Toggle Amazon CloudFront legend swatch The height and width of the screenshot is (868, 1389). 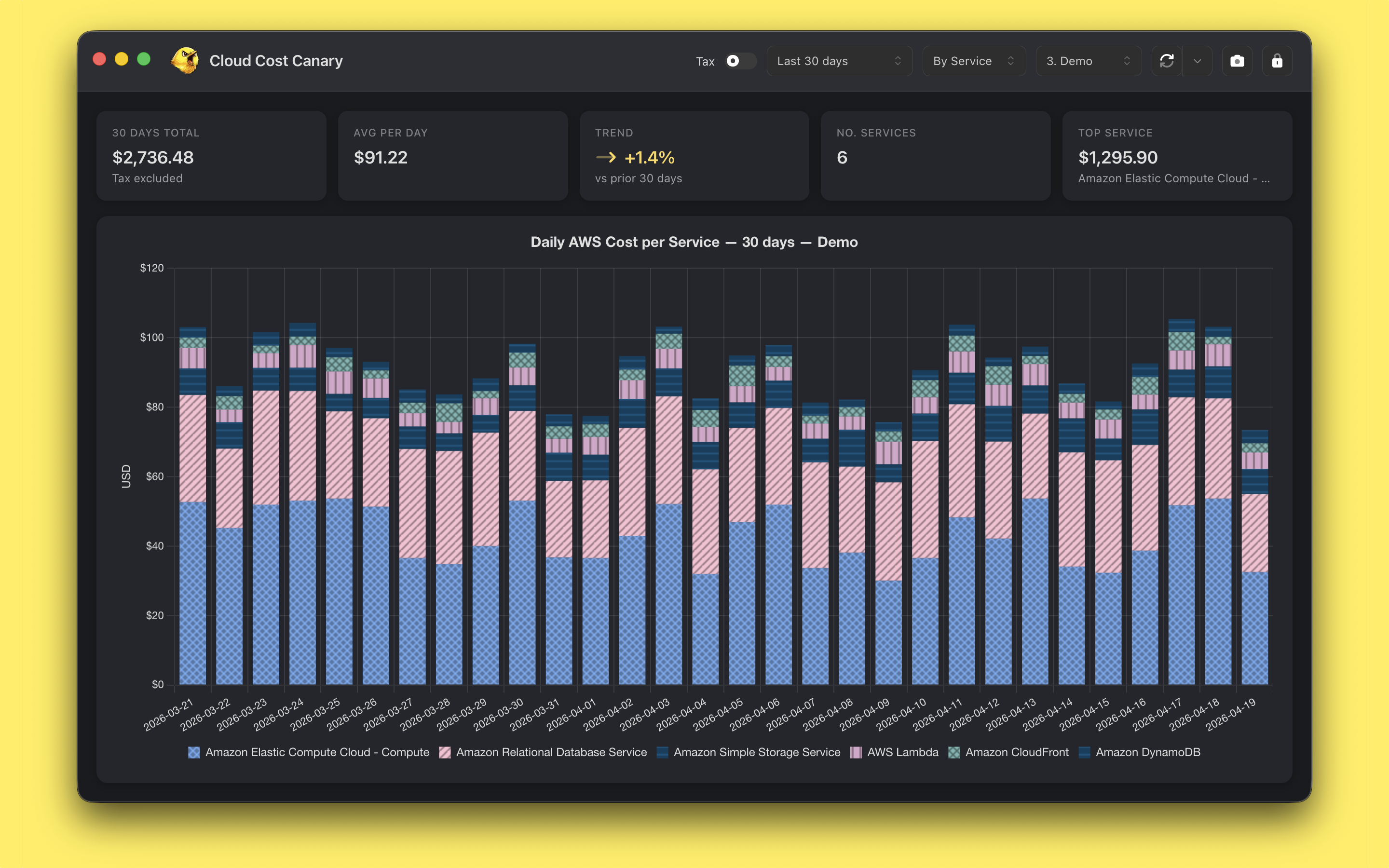click(954, 752)
